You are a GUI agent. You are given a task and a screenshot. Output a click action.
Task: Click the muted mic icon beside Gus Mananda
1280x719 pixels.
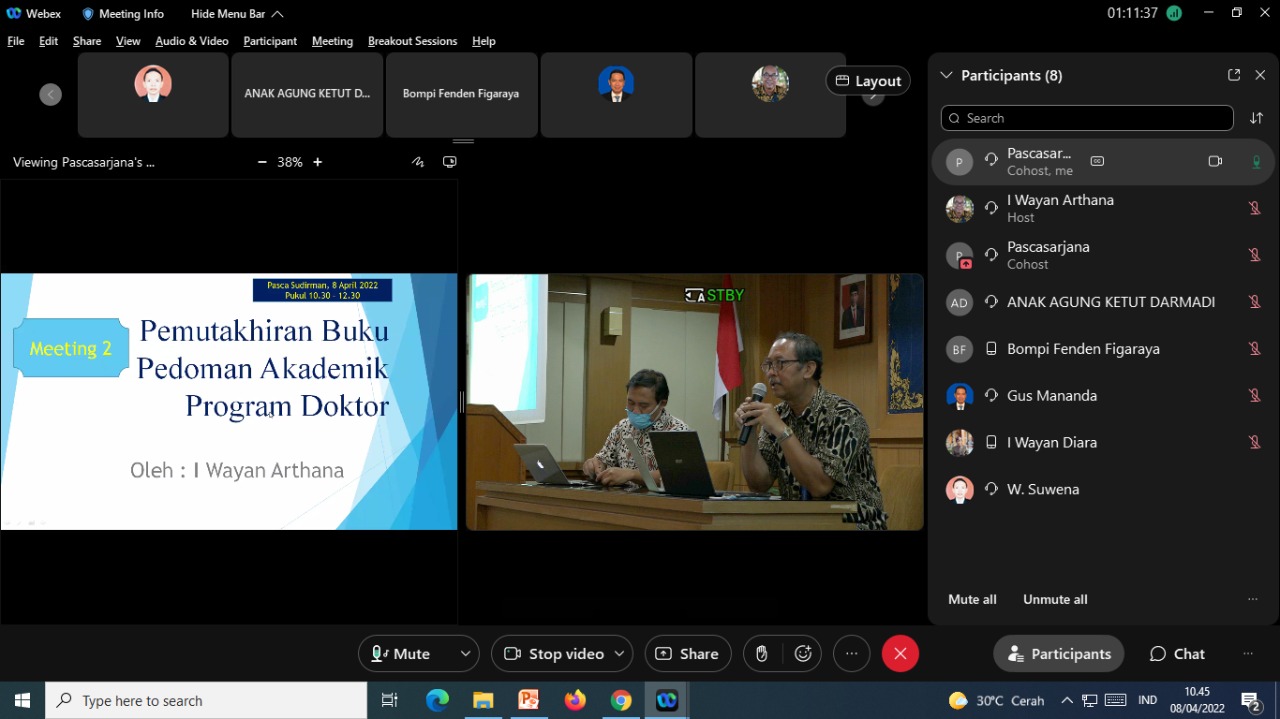click(x=1255, y=395)
